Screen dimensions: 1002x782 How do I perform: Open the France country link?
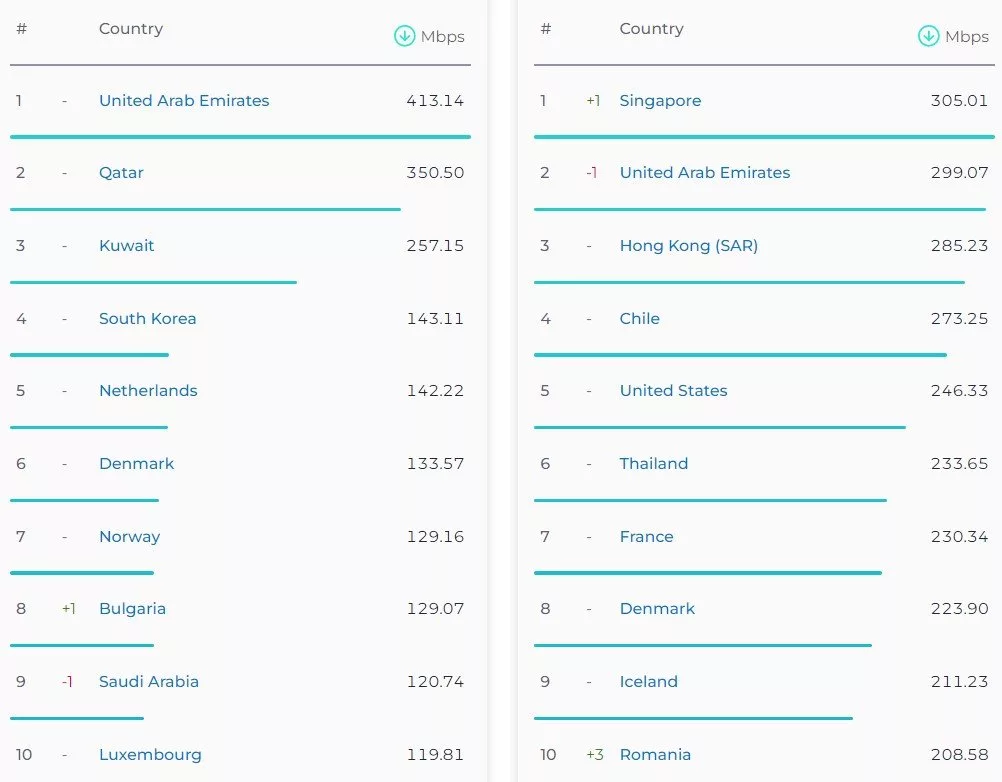click(x=646, y=537)
